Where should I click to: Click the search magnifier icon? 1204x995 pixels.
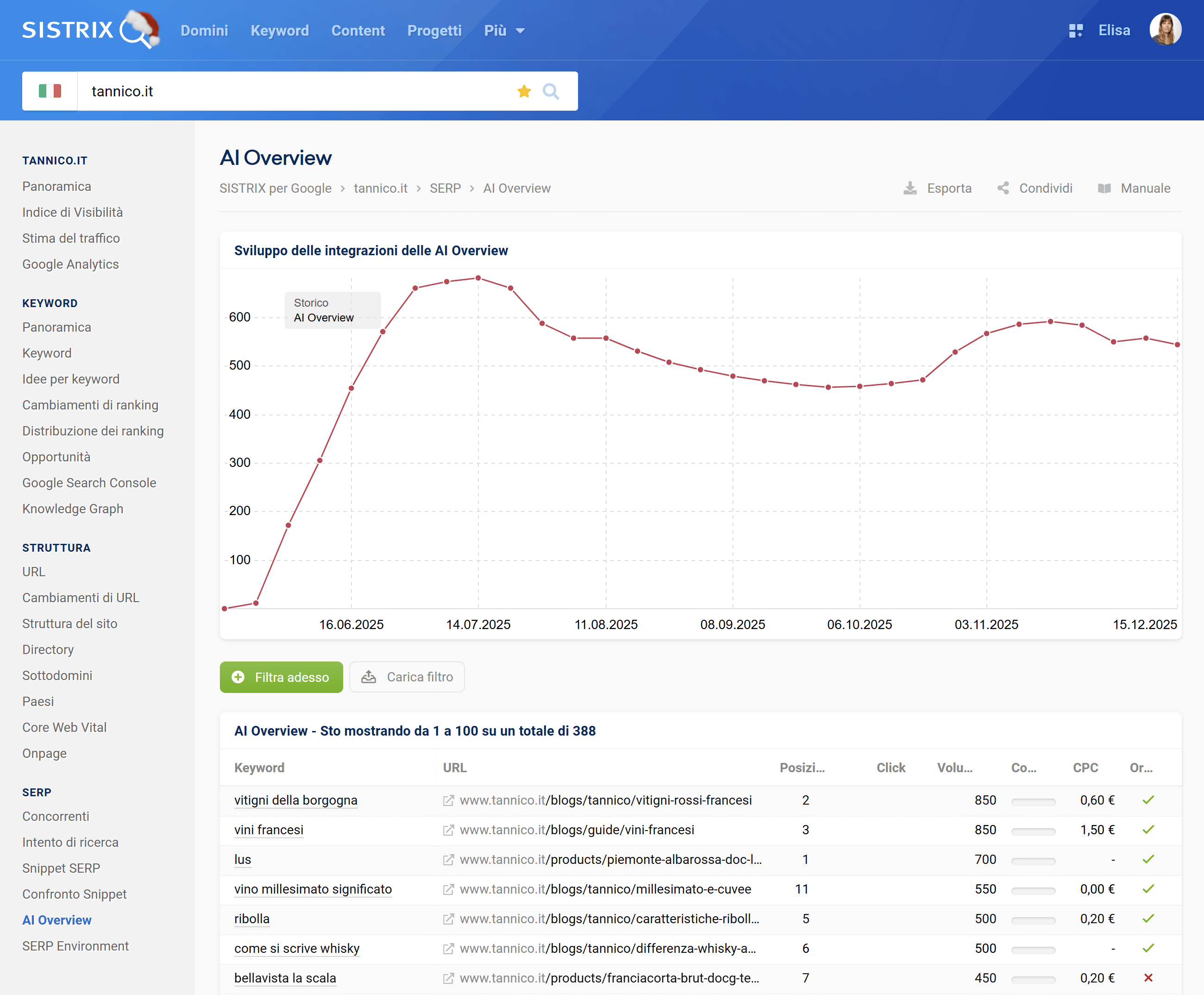click(x=551, y=91)
